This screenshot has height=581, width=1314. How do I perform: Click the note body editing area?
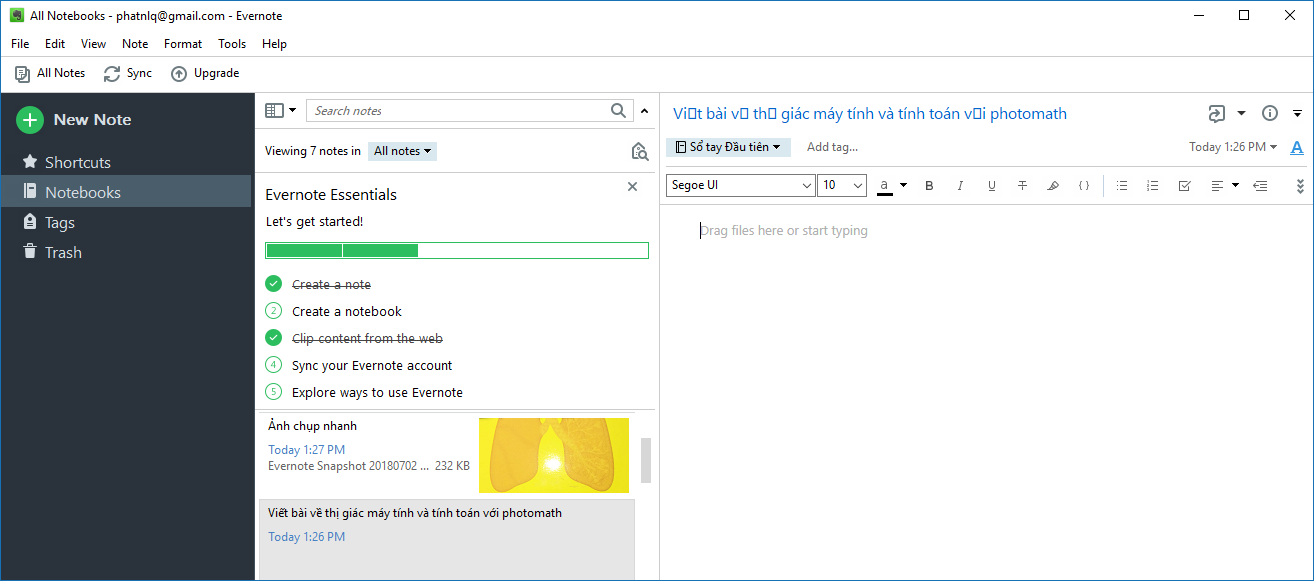pos(986,392)
